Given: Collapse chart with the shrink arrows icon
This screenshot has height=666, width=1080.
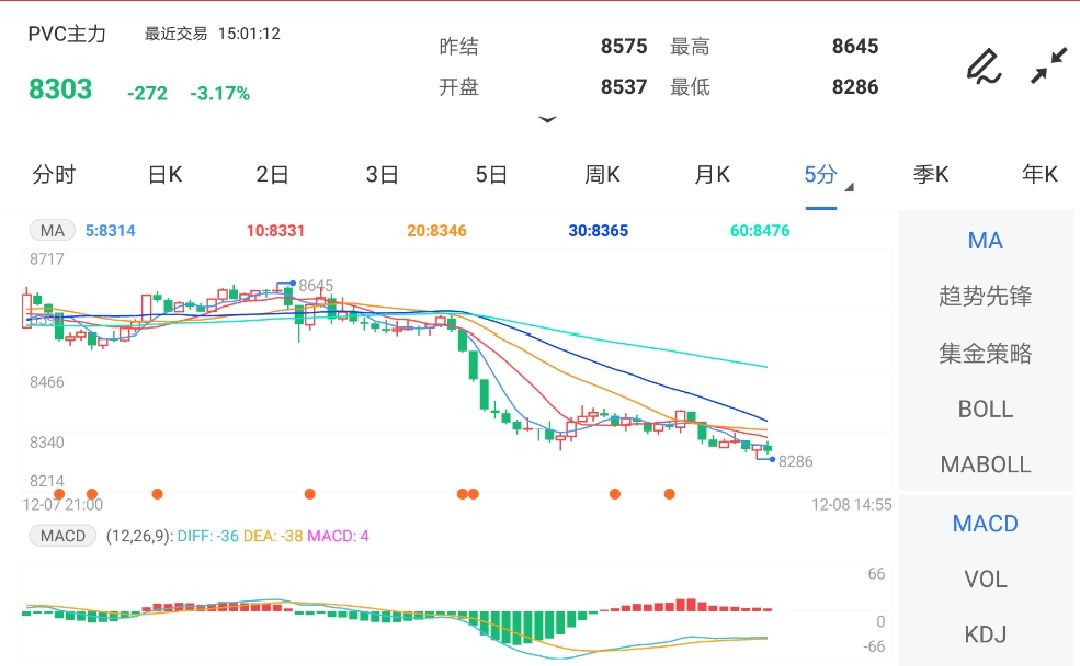Looking at the screenshot, I should pyautogui.click(x=1049, y=65).
